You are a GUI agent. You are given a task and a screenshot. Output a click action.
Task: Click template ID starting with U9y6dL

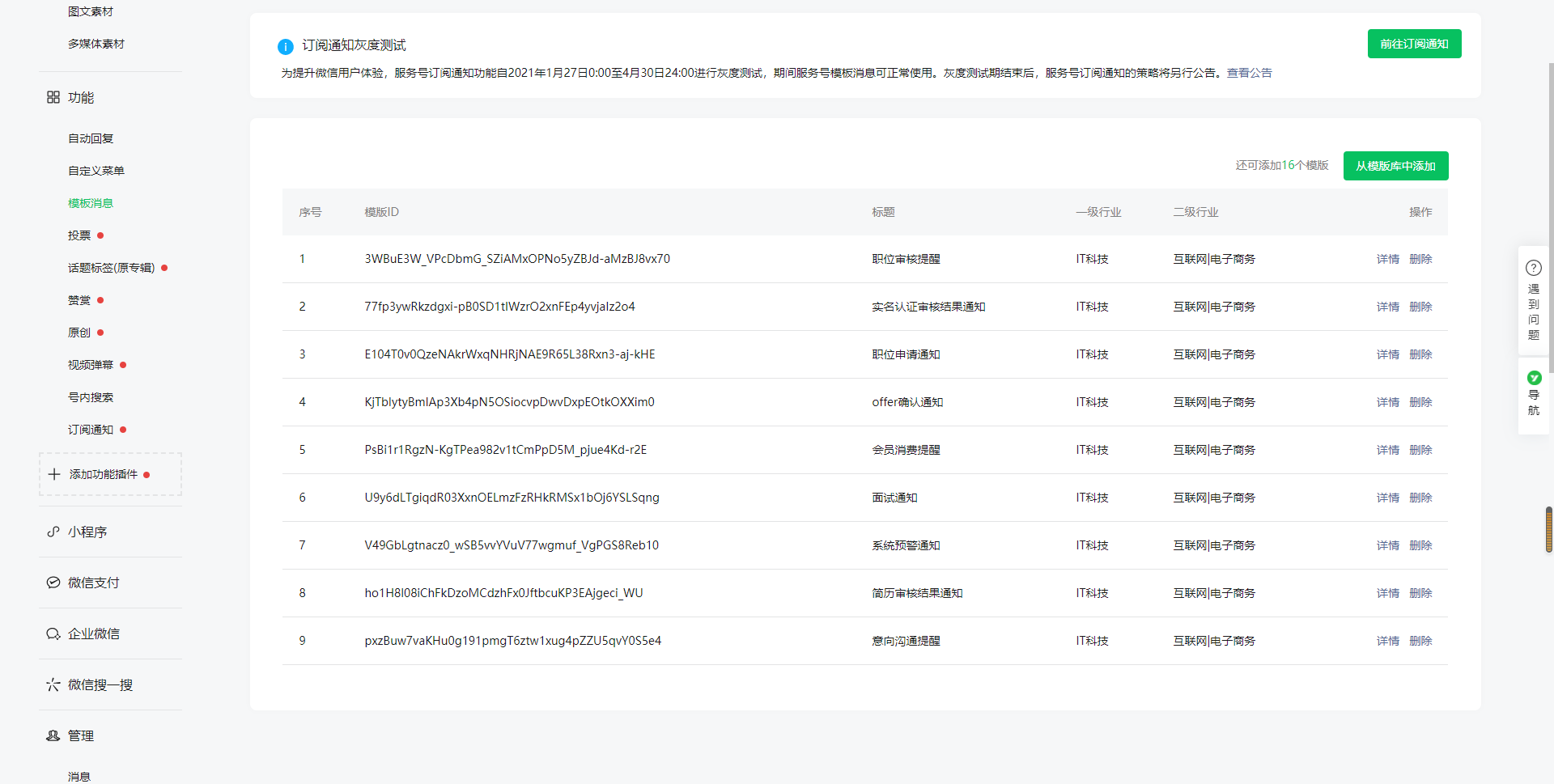point(512,498)
